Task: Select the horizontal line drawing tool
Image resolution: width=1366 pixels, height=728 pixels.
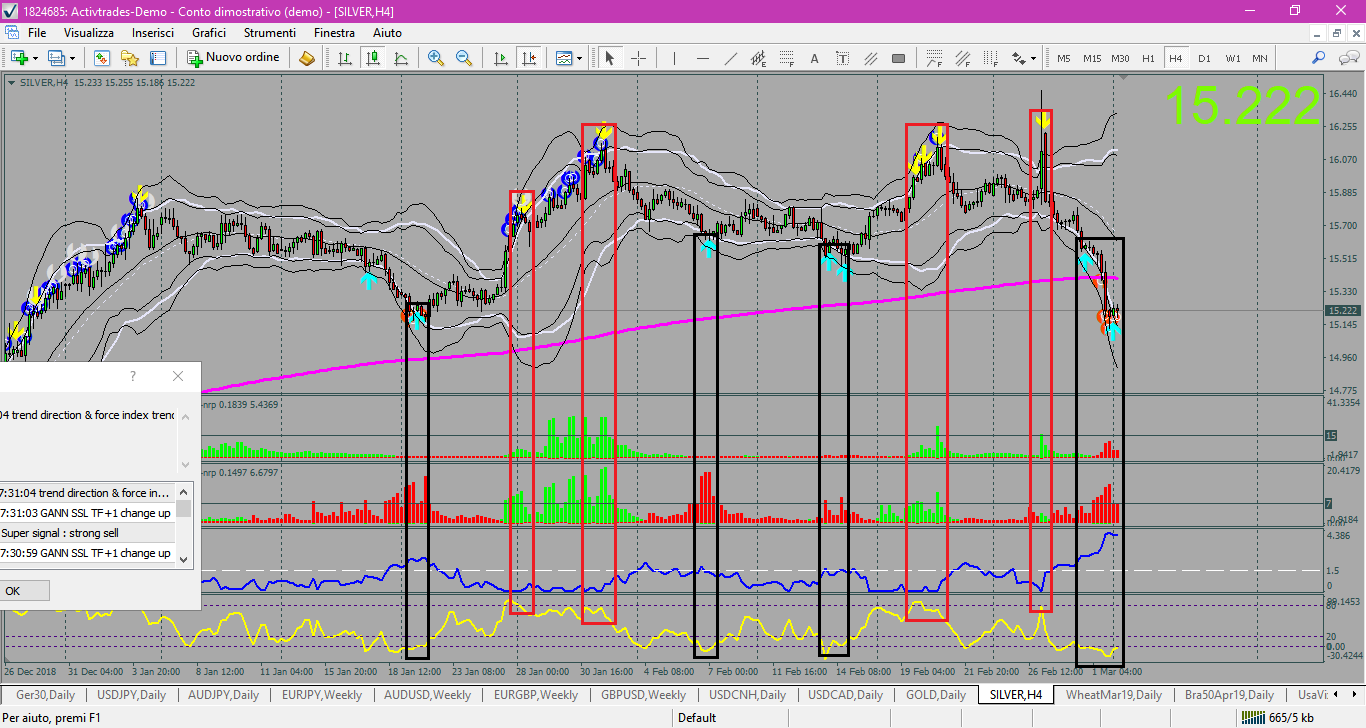Action: [702, 58]
